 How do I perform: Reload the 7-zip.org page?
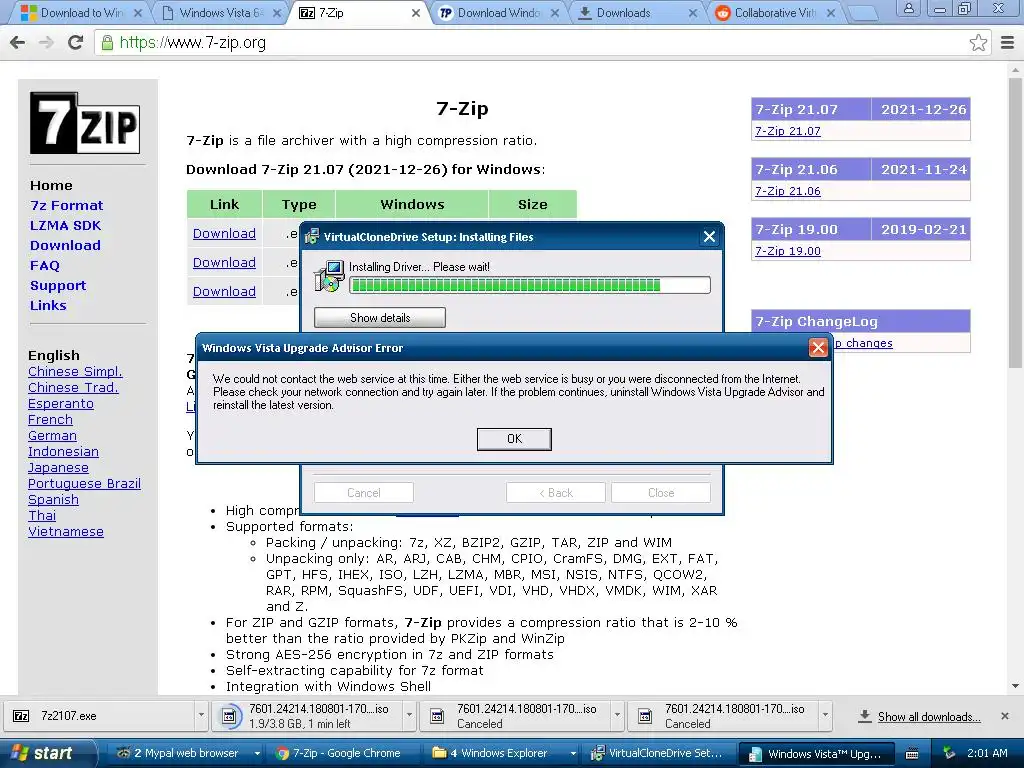tap(76, 43)
